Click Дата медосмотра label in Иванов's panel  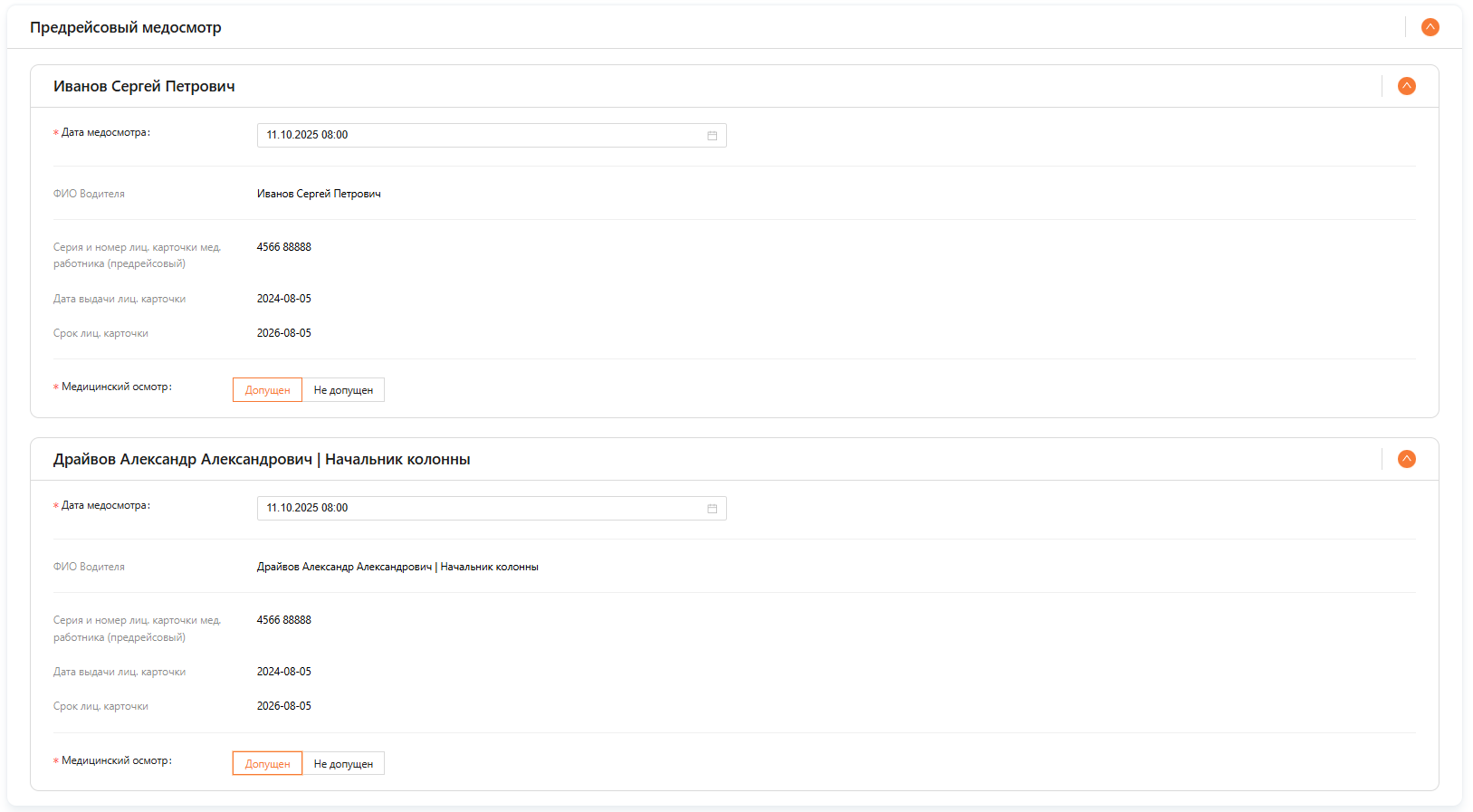105,132
